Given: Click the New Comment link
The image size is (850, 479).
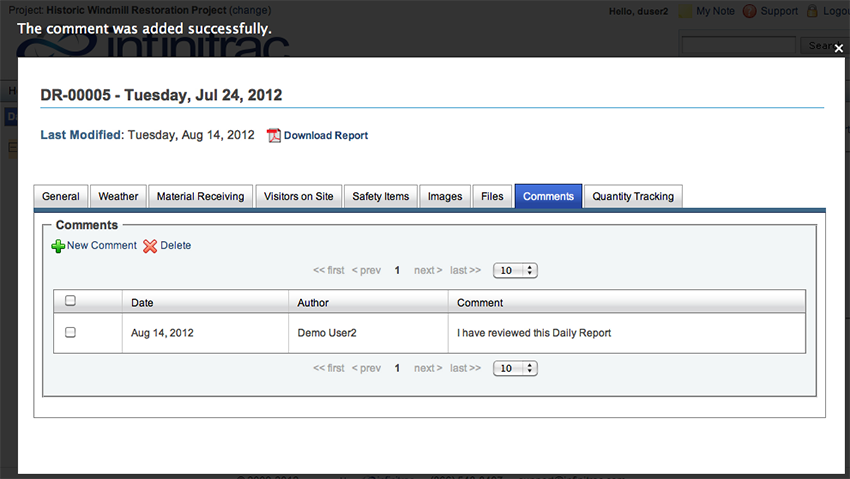Looking at the screenshot, I should [x=102, y=245].
